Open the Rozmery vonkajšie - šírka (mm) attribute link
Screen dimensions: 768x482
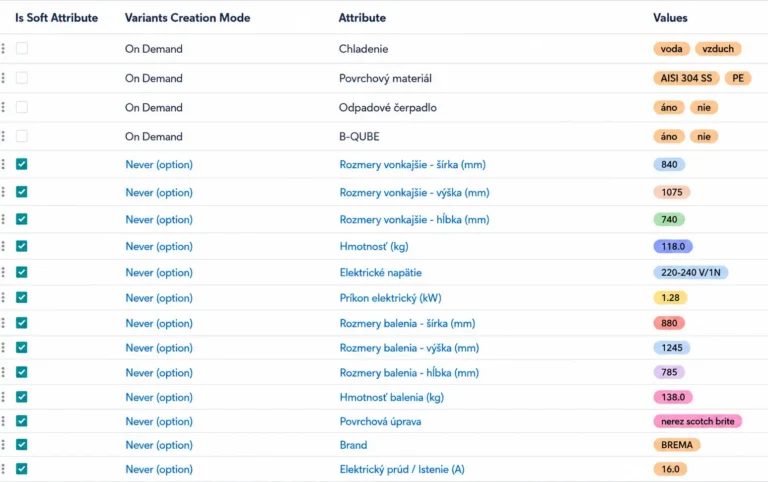(412, 165)
